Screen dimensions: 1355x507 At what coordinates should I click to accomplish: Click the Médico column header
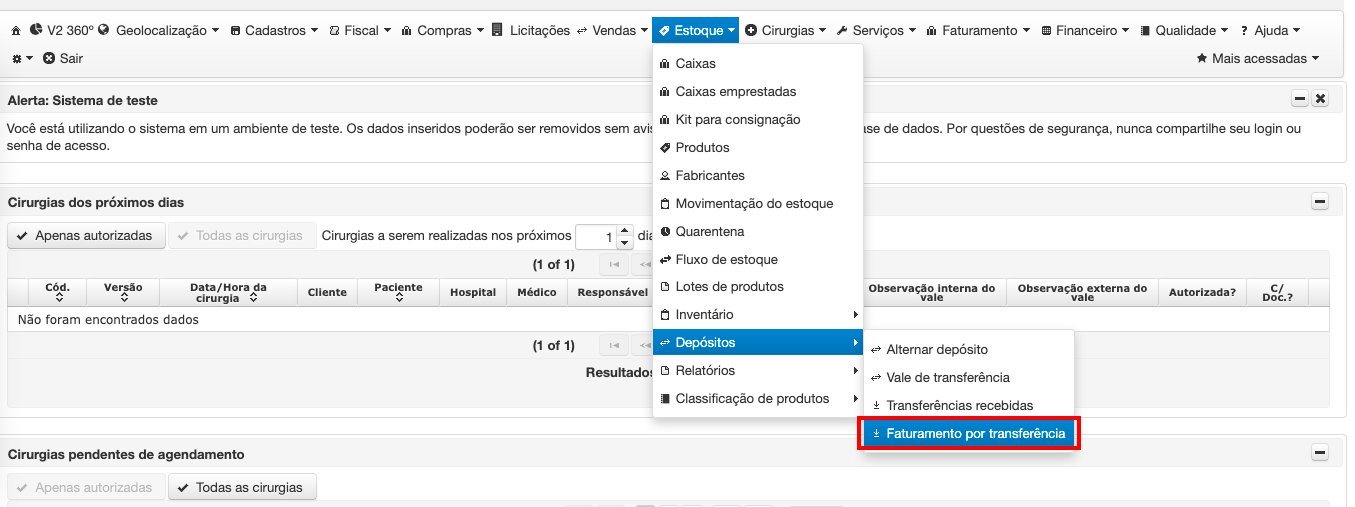coord(537,292)
